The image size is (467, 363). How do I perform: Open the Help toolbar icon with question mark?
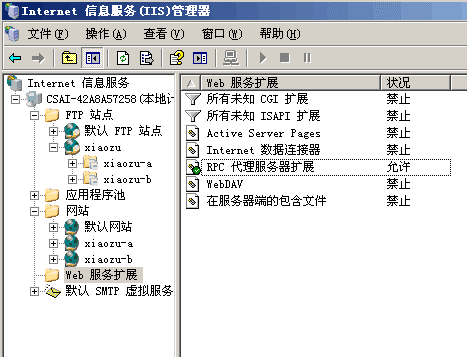coord(177,58)
